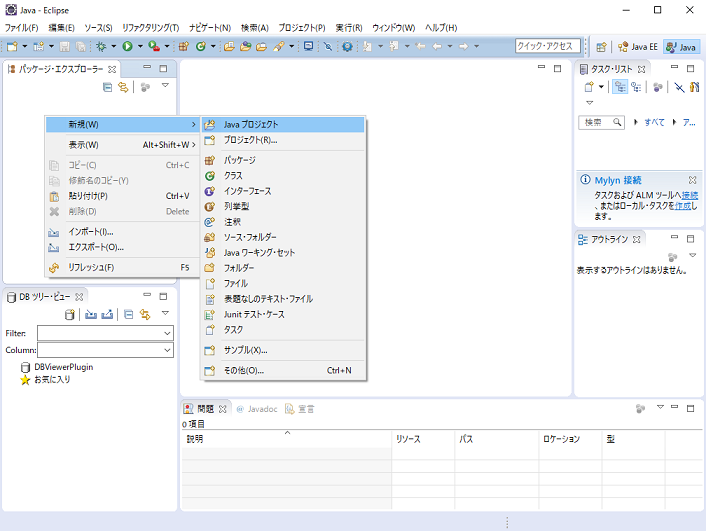706x531 pixels.
Task: Click the Open Perspective icon
Action: tap(601, 47)
